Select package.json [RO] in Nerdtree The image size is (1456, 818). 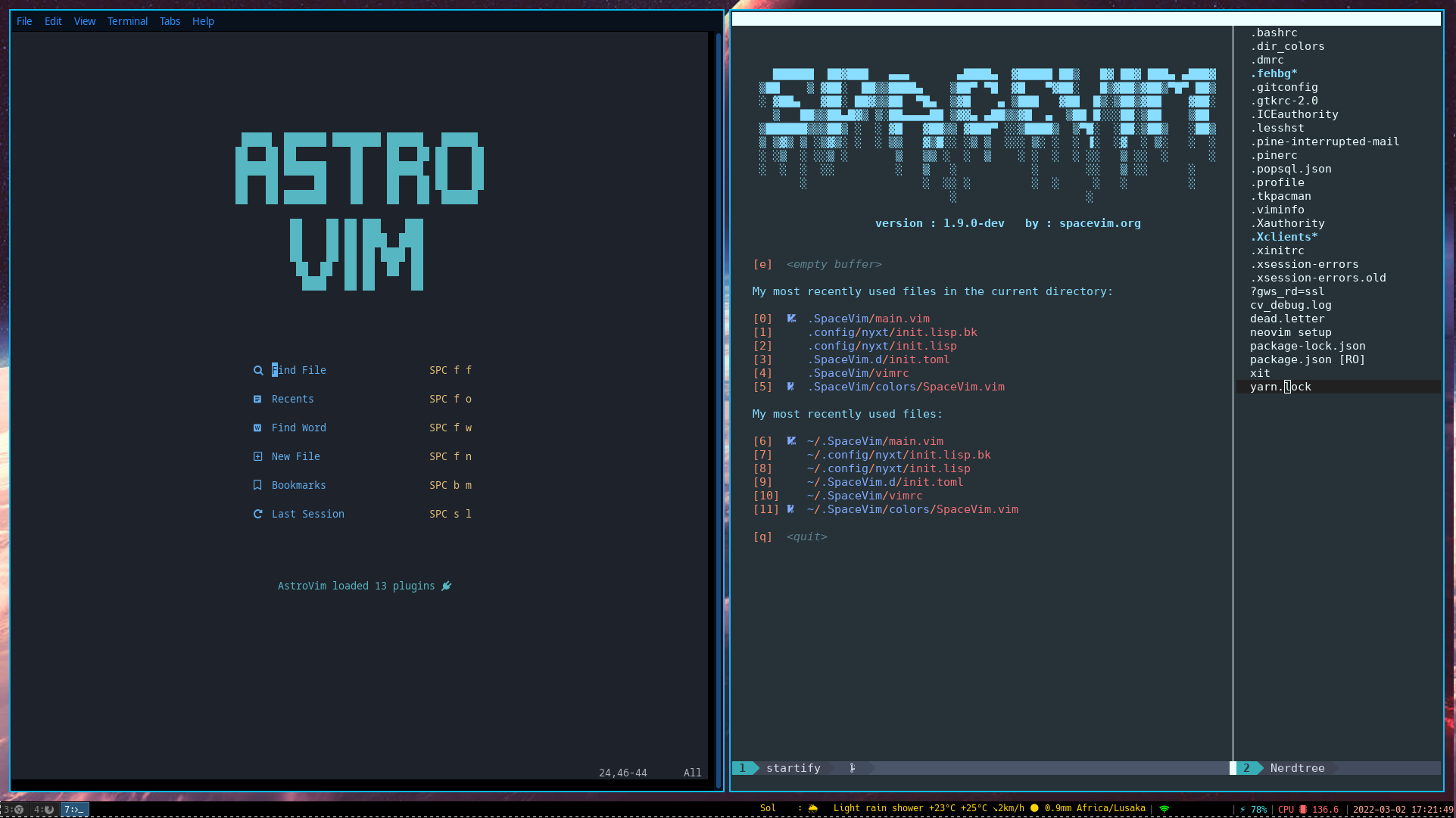pyautogui.click(x=1308, y=359)
